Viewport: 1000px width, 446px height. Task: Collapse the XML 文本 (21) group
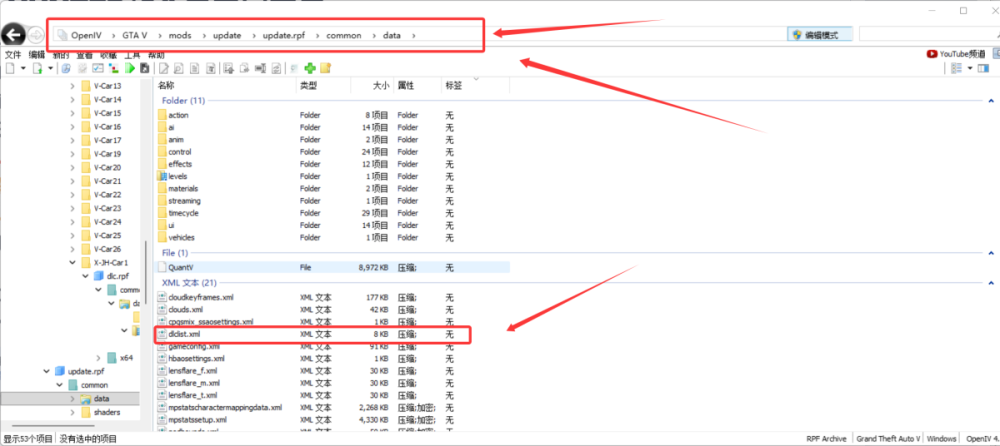coord(990,283)
